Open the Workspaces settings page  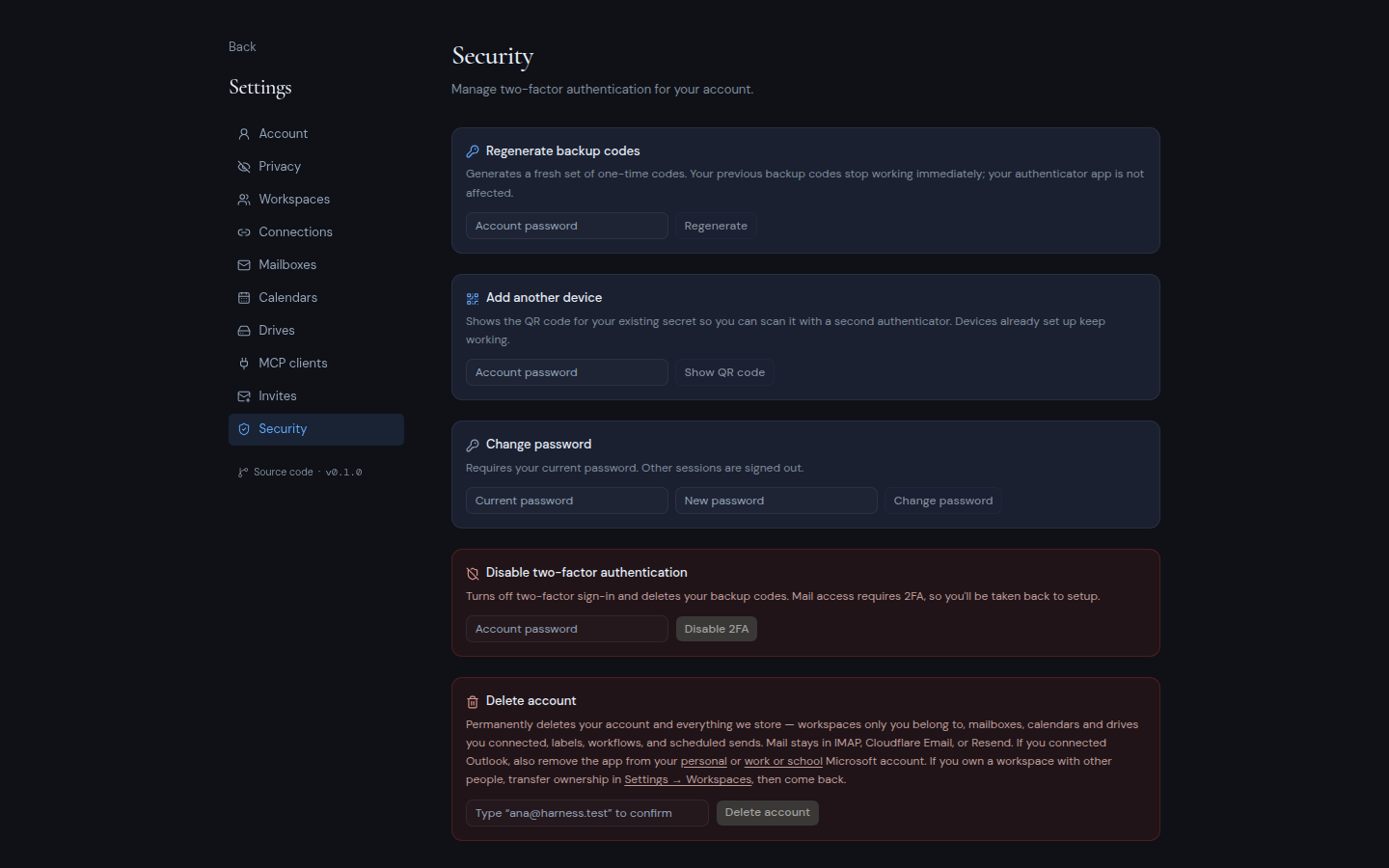pyautogui.click(x=316, y=200)
